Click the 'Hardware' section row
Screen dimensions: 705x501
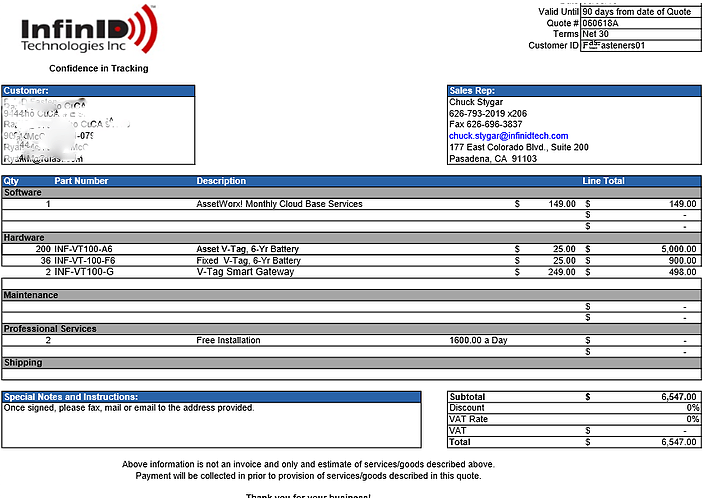point(351,238)
